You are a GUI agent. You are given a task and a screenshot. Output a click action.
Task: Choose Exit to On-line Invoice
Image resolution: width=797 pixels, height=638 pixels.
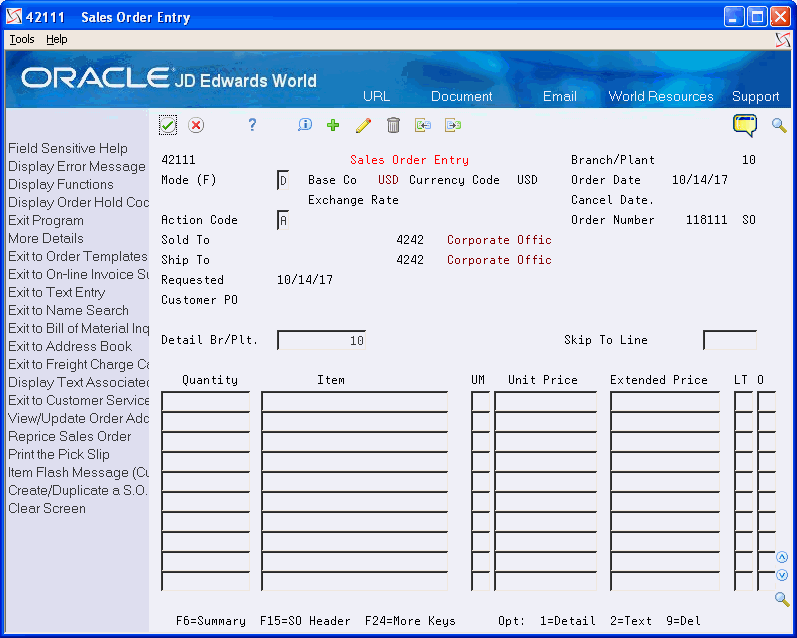[78, 275]
